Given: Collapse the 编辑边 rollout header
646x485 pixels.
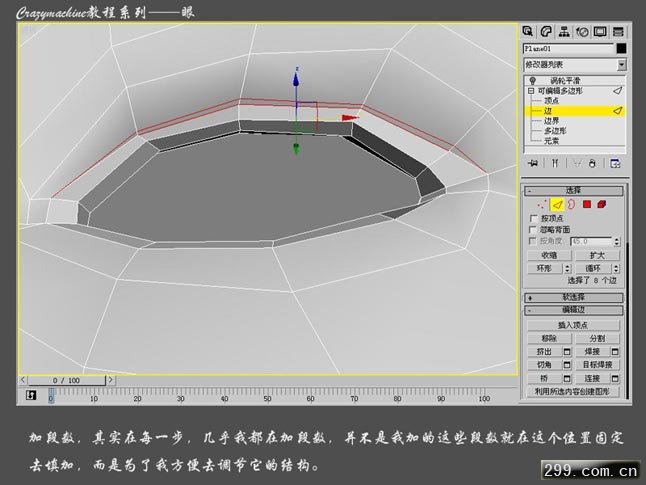Looking at the screenshot, I should [x=573, y=310].
